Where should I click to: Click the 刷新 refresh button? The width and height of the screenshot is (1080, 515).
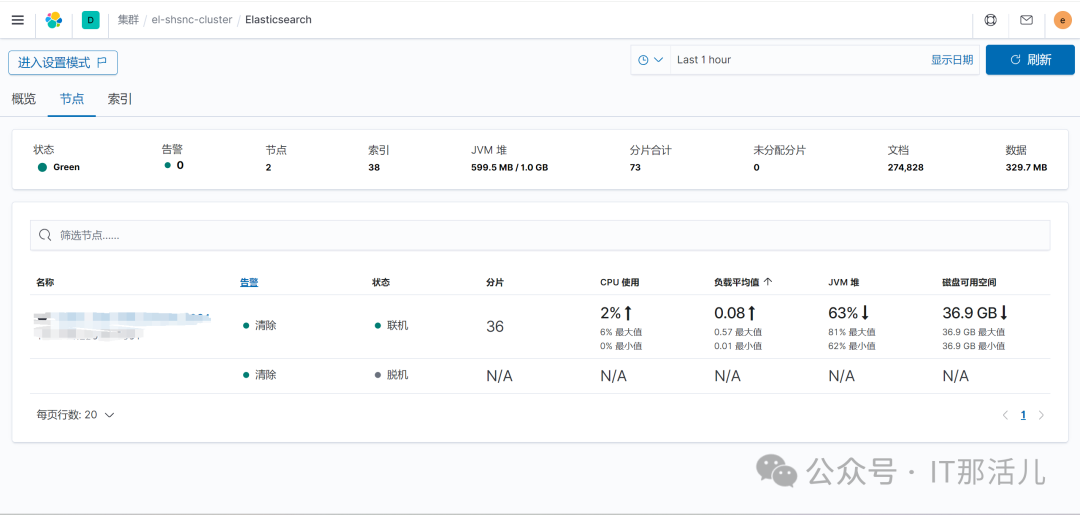tap(1030, 60)
